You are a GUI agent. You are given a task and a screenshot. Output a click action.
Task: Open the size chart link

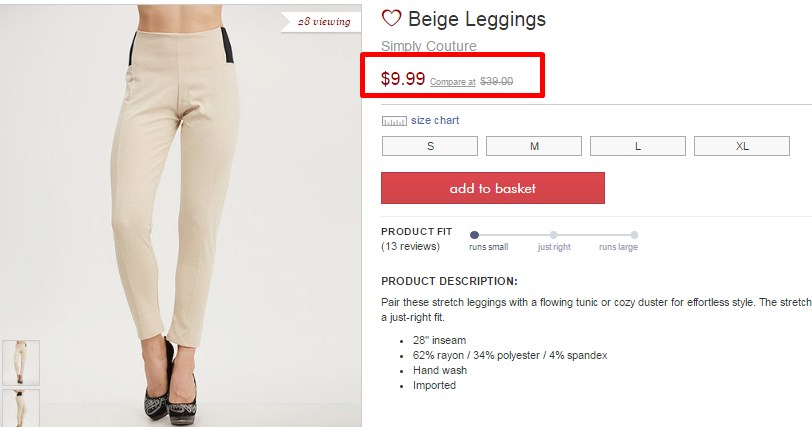pos(435,120)
